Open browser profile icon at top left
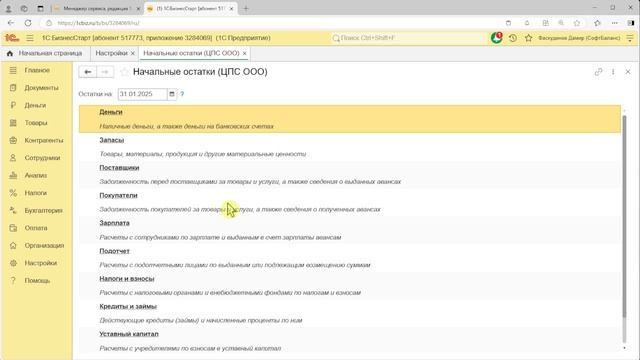The width and height of the screenshot is (640, 360). tap(8, 8)
